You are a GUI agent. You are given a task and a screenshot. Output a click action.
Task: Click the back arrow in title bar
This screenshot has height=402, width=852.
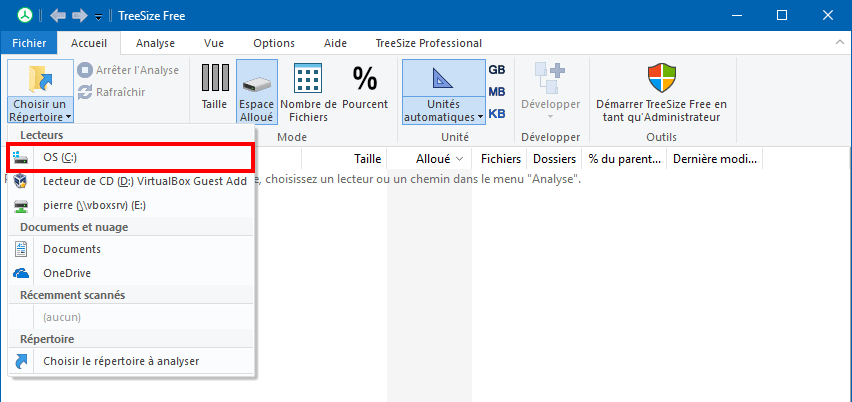tap(58, 16)
